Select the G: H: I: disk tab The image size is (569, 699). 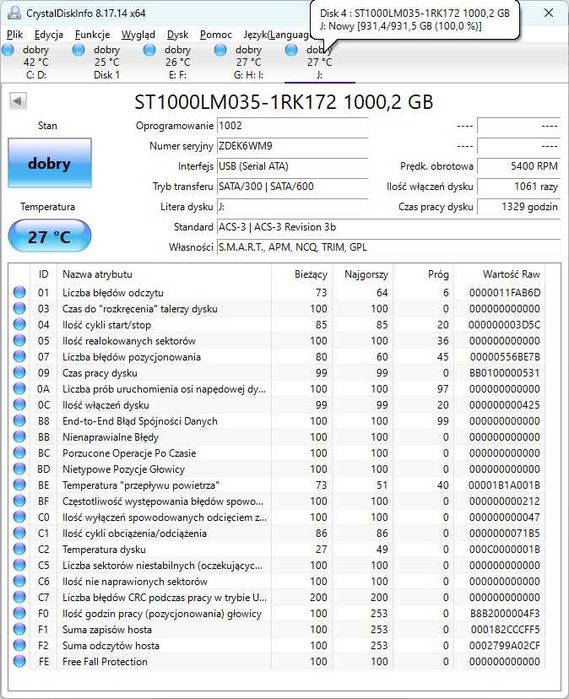click(x=248, y=62)
